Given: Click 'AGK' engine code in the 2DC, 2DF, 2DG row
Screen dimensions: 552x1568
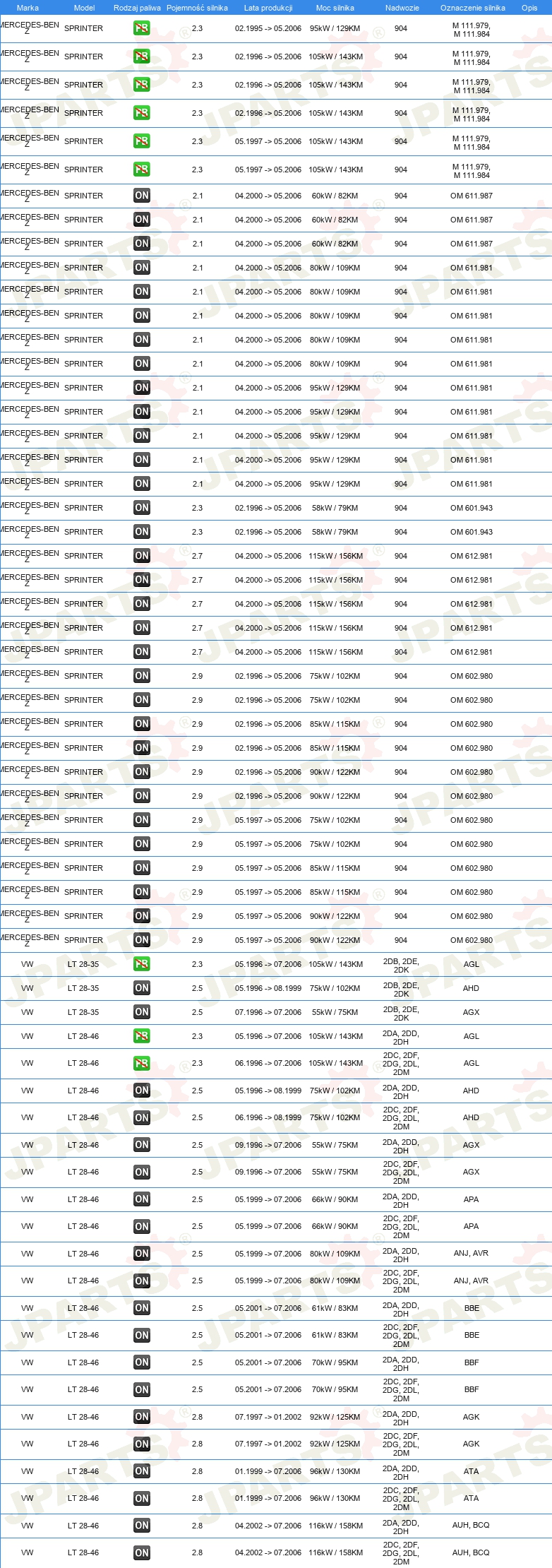Looking at the screenshot, I should [x=471, y=1444].
